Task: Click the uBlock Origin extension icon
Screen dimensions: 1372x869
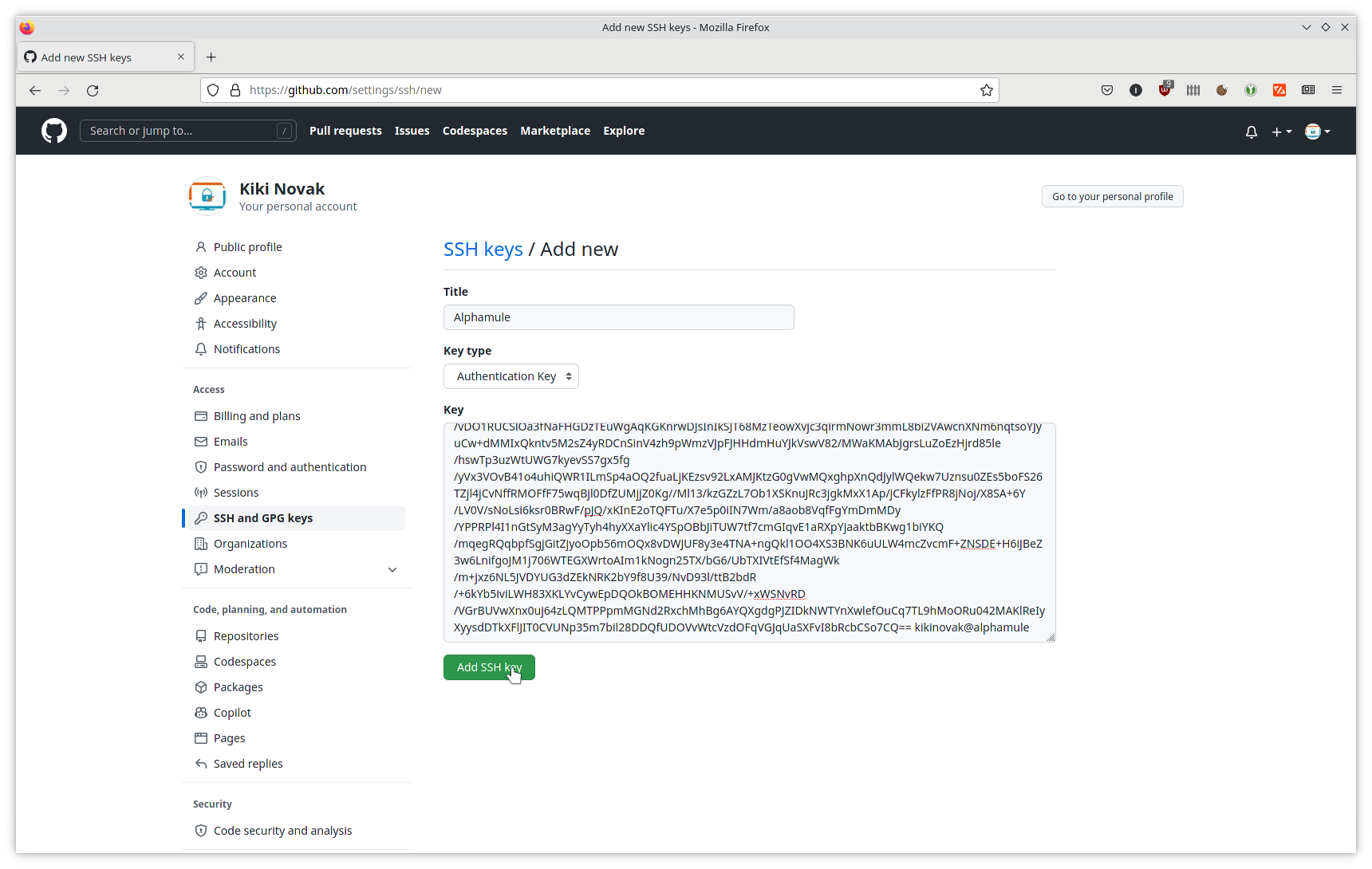Action: click(1165, 90)
